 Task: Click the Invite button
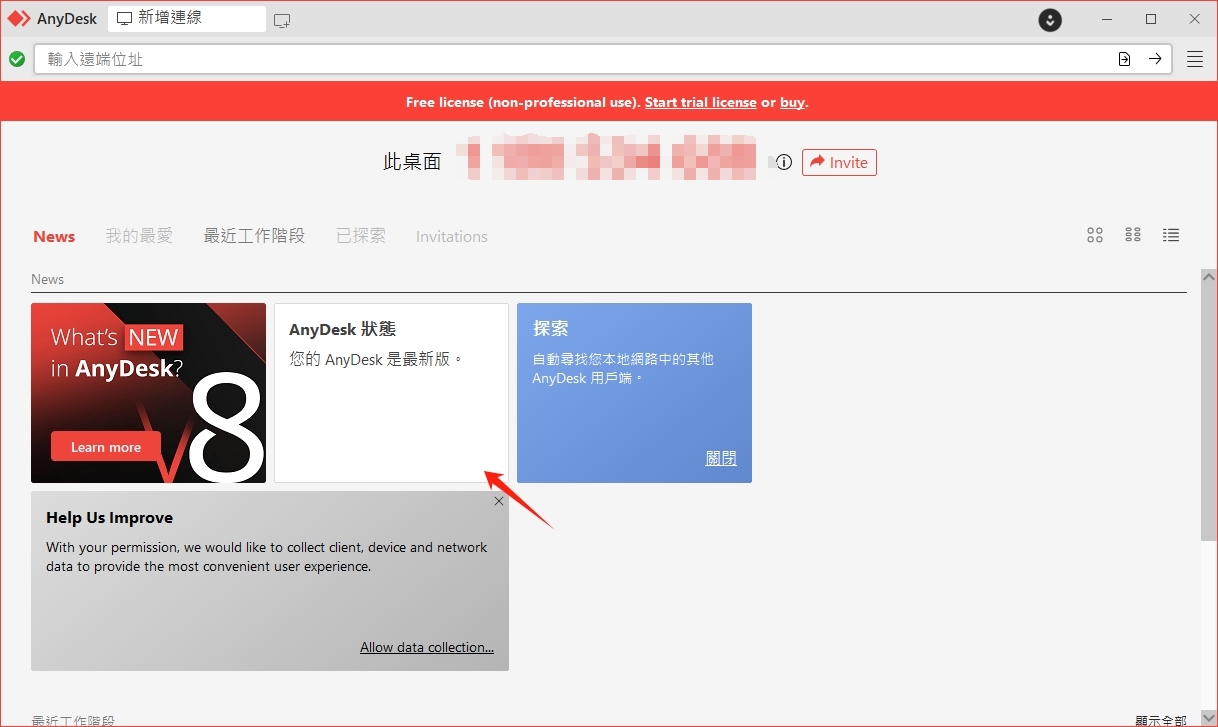[839, 162]
